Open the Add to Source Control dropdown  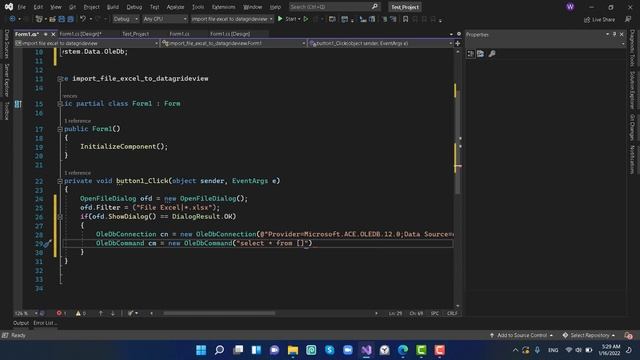(x=521, y=335)
